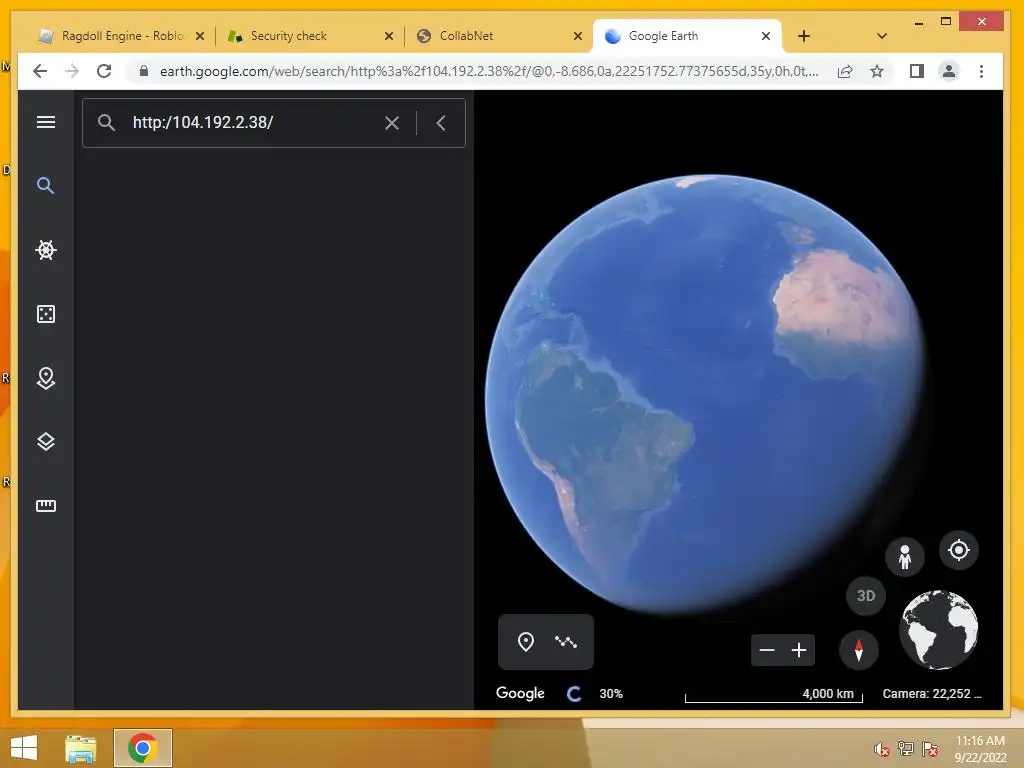The width and height of the screenshot is (1024, 768).
Task: Zoom out with the minus button
Action: point(767,650)
